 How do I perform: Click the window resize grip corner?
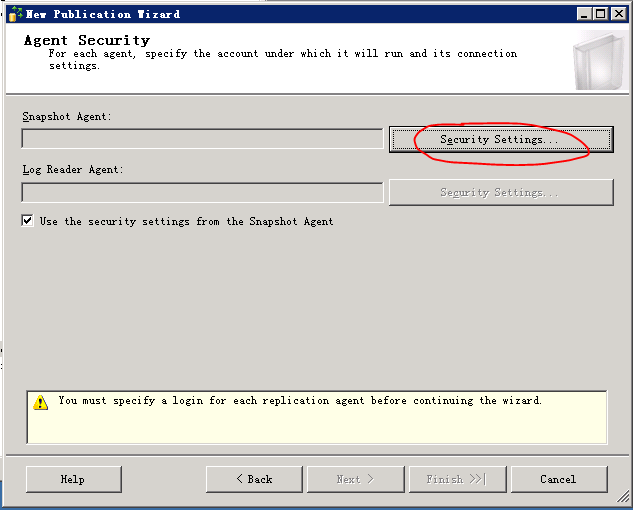[x=623, y=497]
